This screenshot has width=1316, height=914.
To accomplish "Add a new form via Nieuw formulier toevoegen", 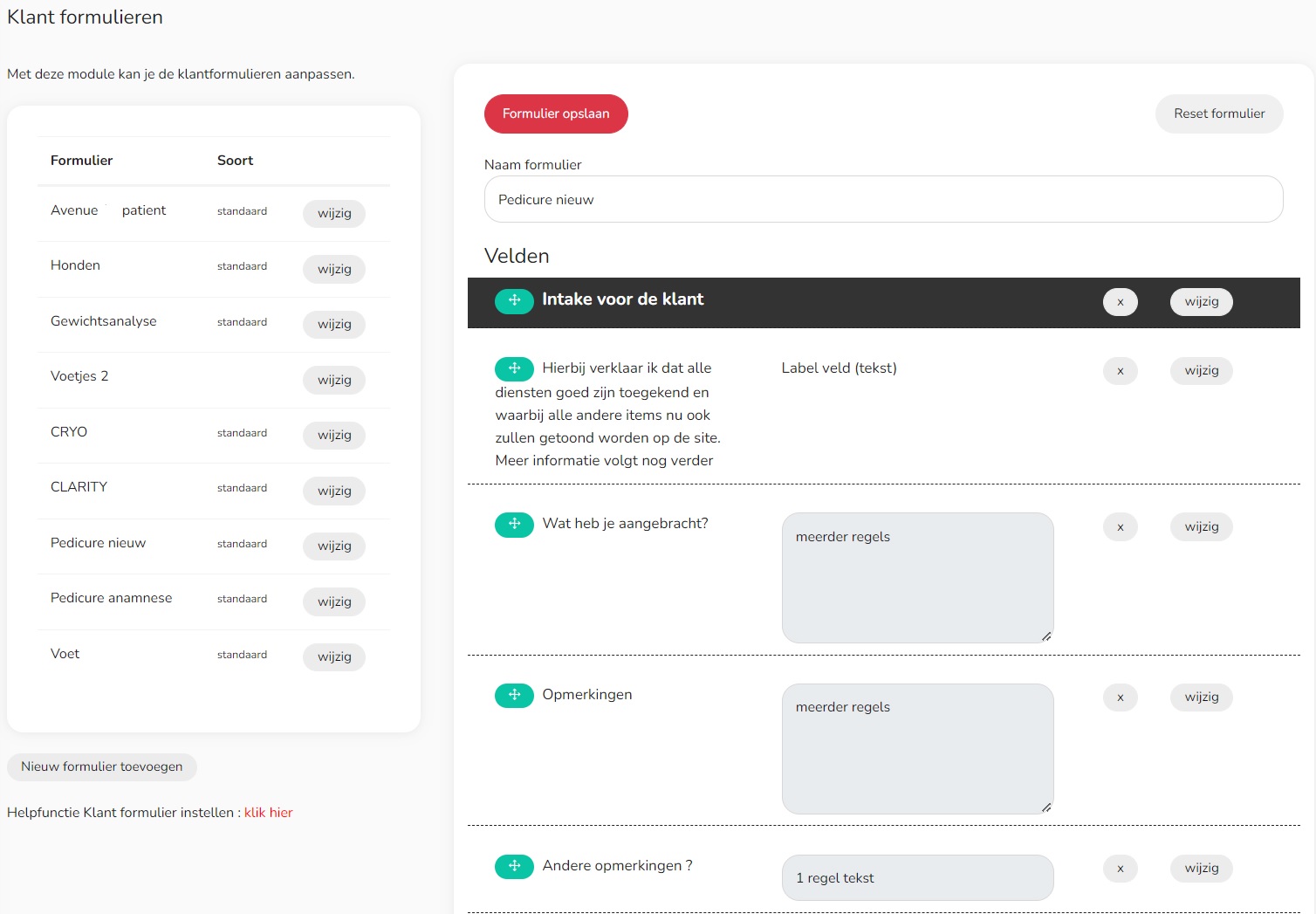I will [x=102, y=767].
